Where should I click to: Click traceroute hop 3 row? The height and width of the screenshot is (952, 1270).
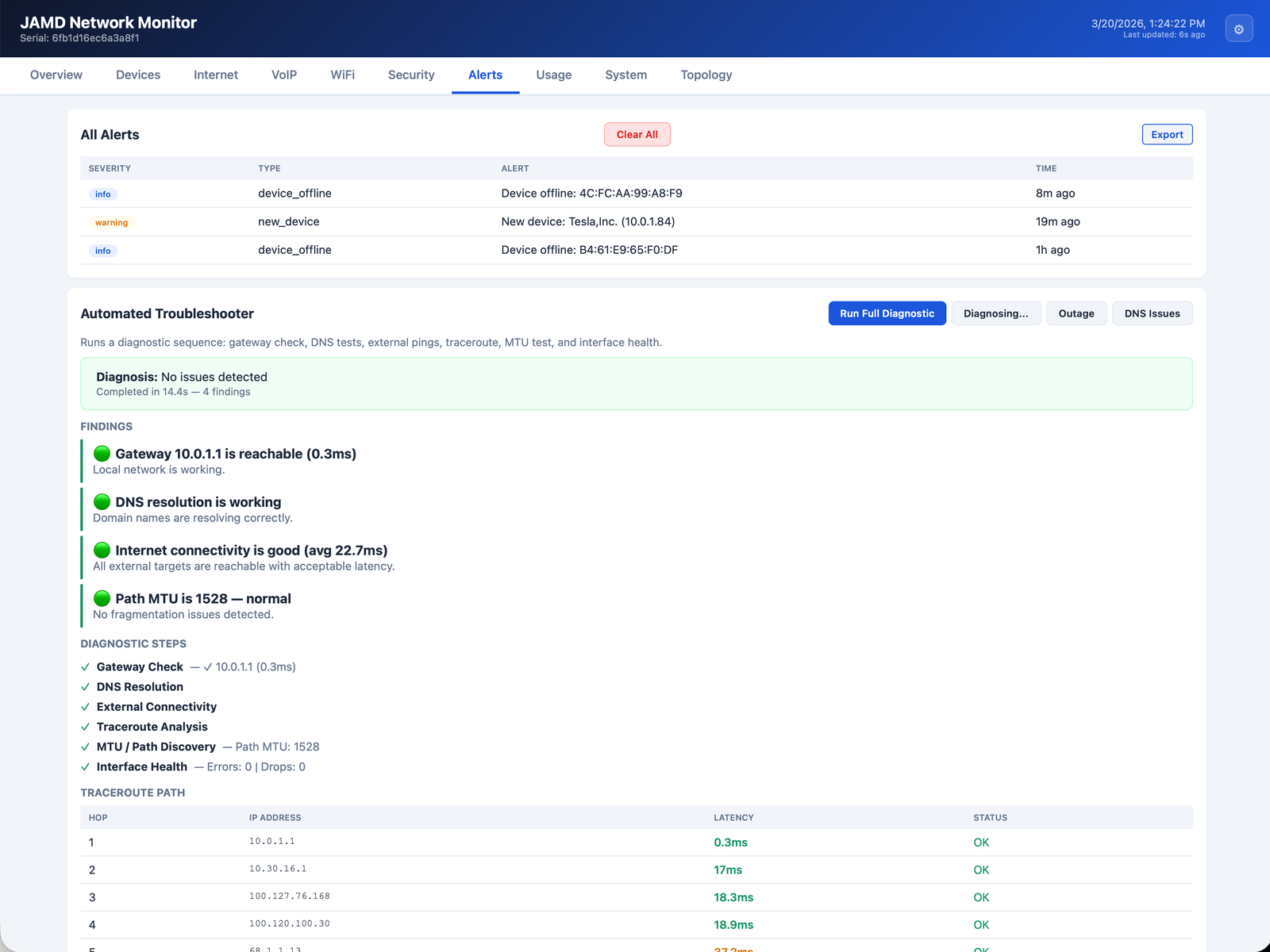coord(556,897)
